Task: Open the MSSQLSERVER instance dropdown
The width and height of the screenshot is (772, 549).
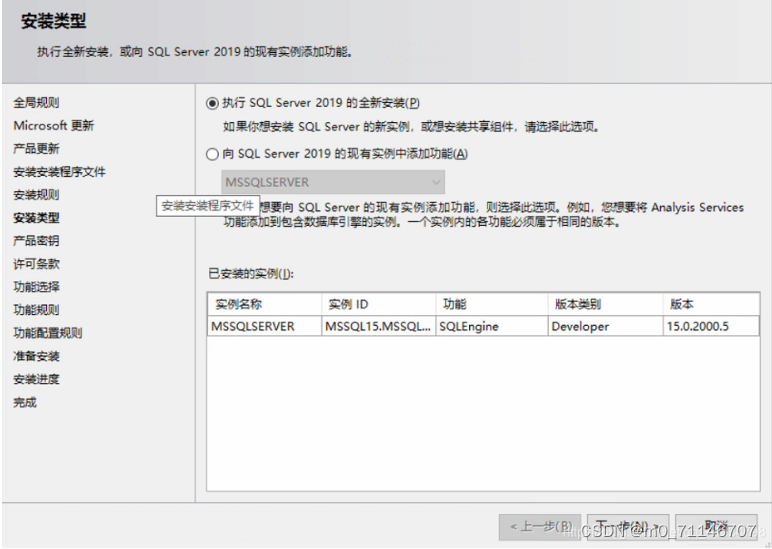Action: point(333,182)
